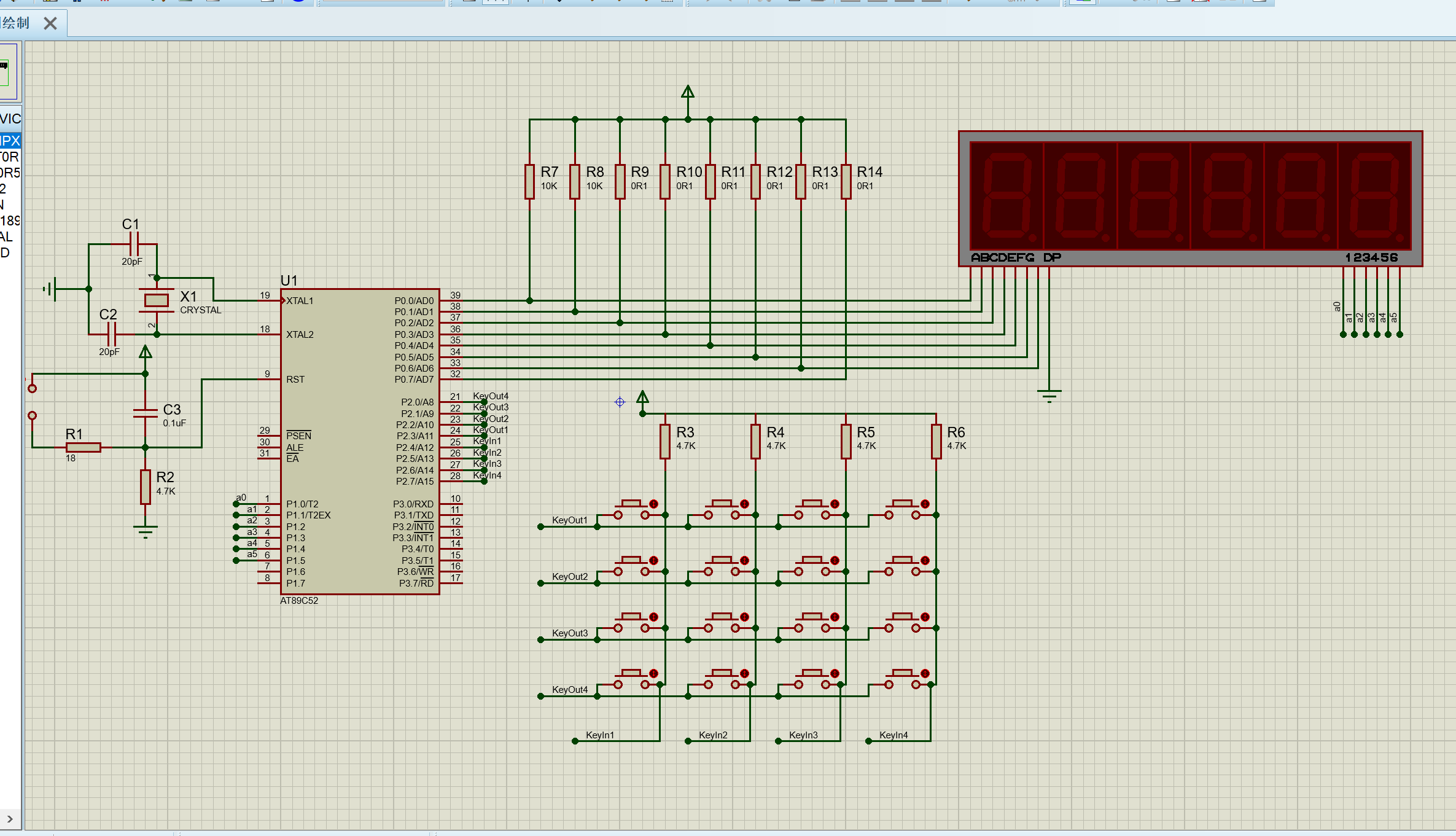
Task: Select the 189 device entry in list
Action: [10, 221]
